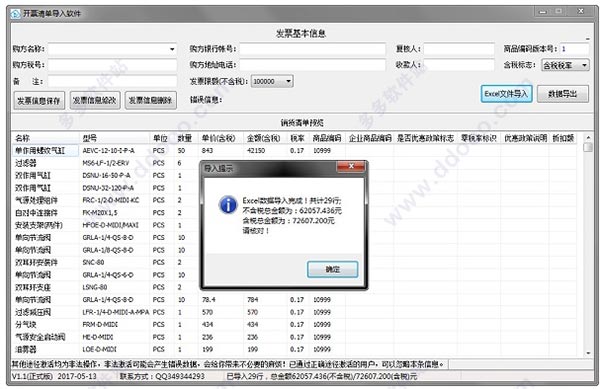
Task: Click 单价(含税) column header
Action: (221, 138)
